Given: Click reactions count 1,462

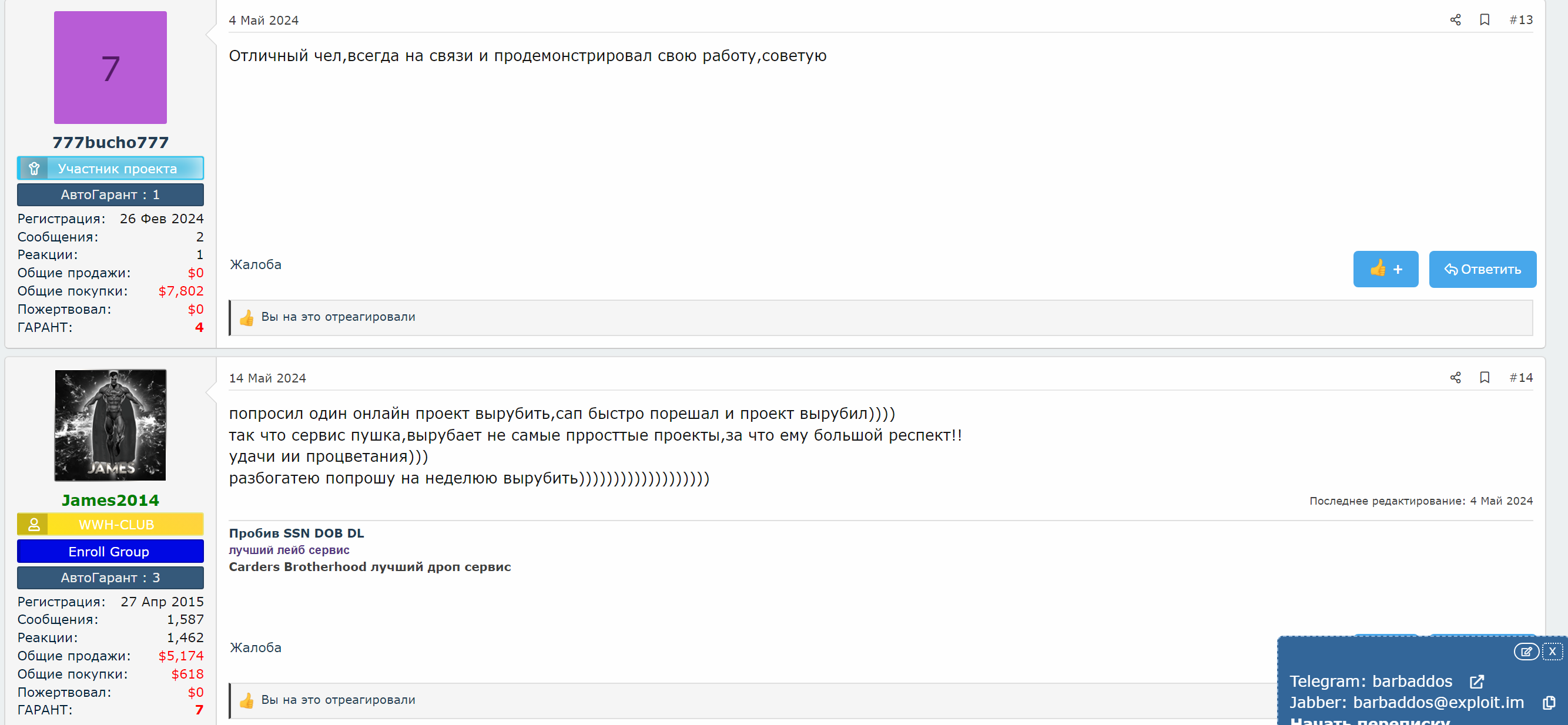Looking at the screenshot, I should (185, 637).
